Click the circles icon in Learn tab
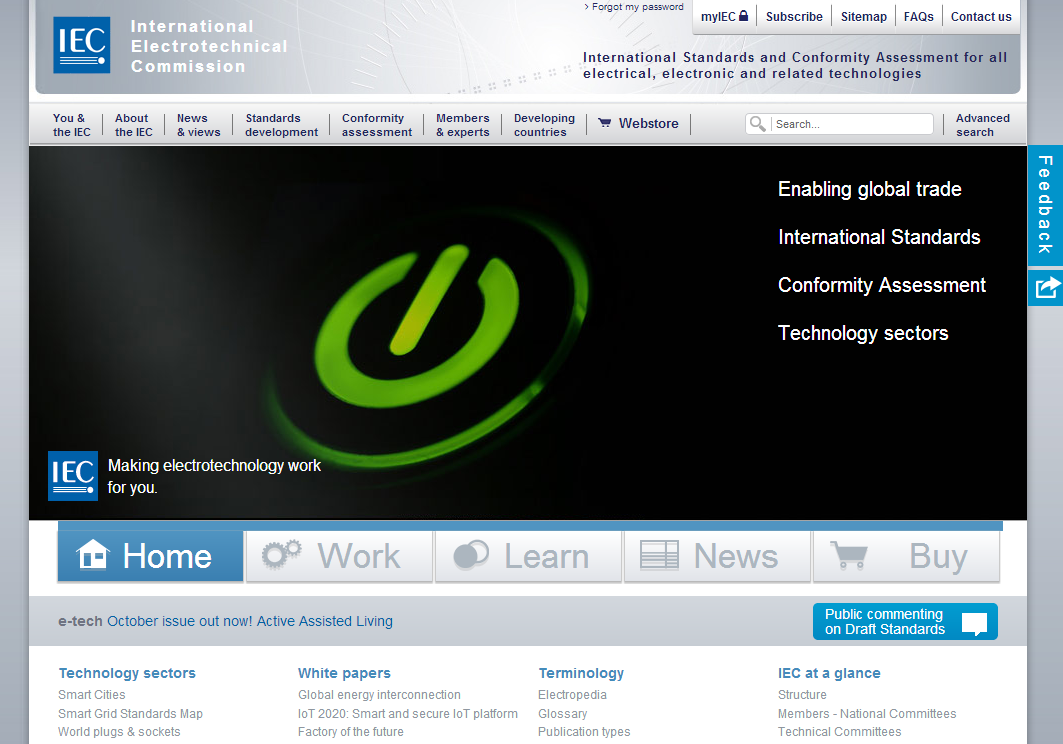The height and width of the screenshot is (744, 1063). [x=470, y=554]
